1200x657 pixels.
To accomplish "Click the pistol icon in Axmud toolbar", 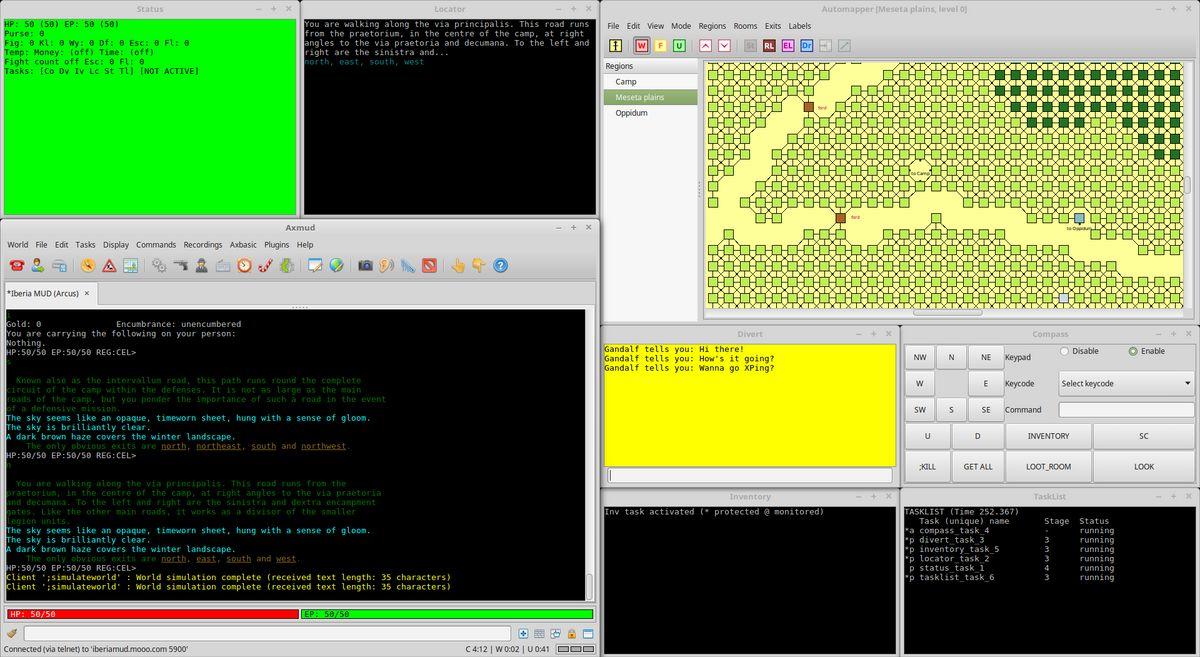I will 180,265.
